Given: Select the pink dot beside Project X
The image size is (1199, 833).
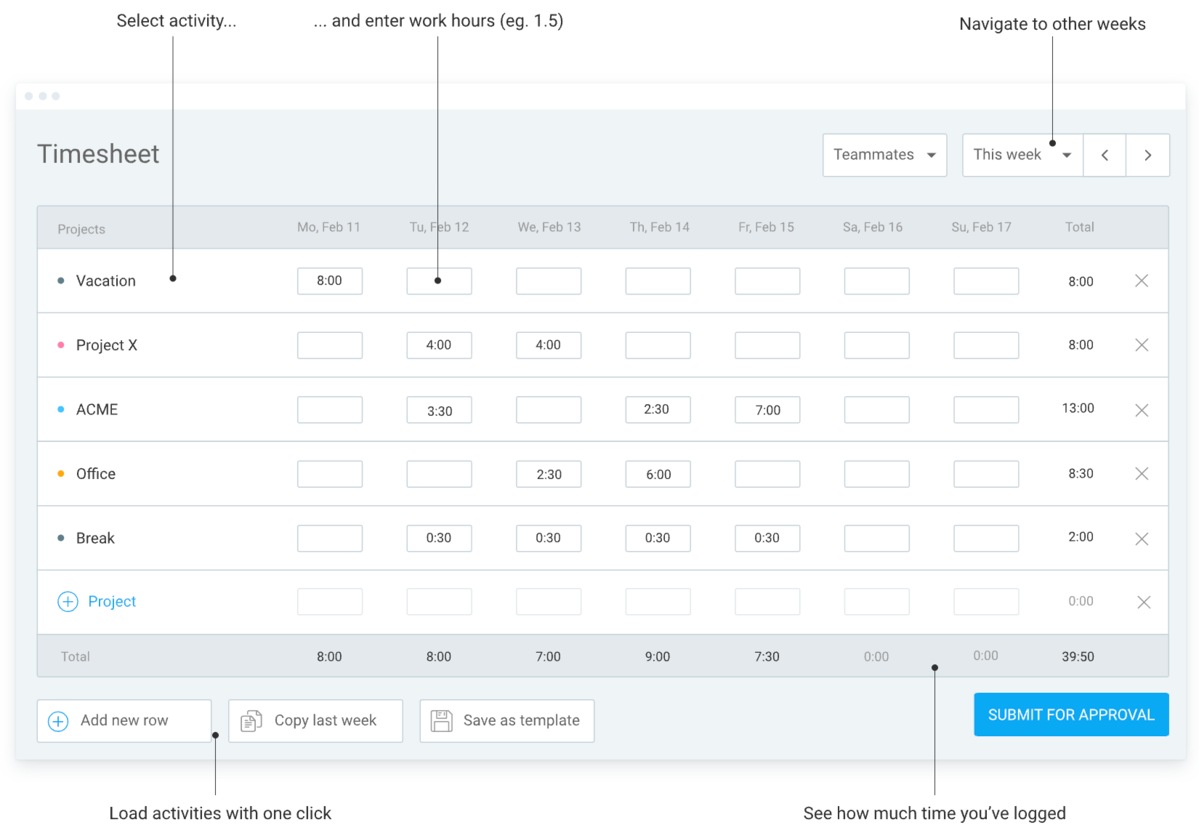Looking at the screenshot, I should (62, 345).
